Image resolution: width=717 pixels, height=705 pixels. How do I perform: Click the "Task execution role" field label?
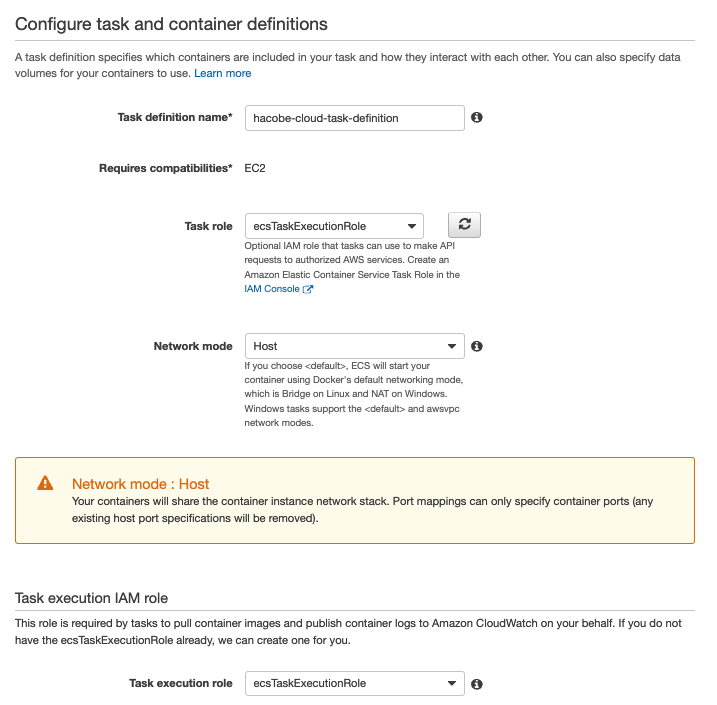(181, 684)
